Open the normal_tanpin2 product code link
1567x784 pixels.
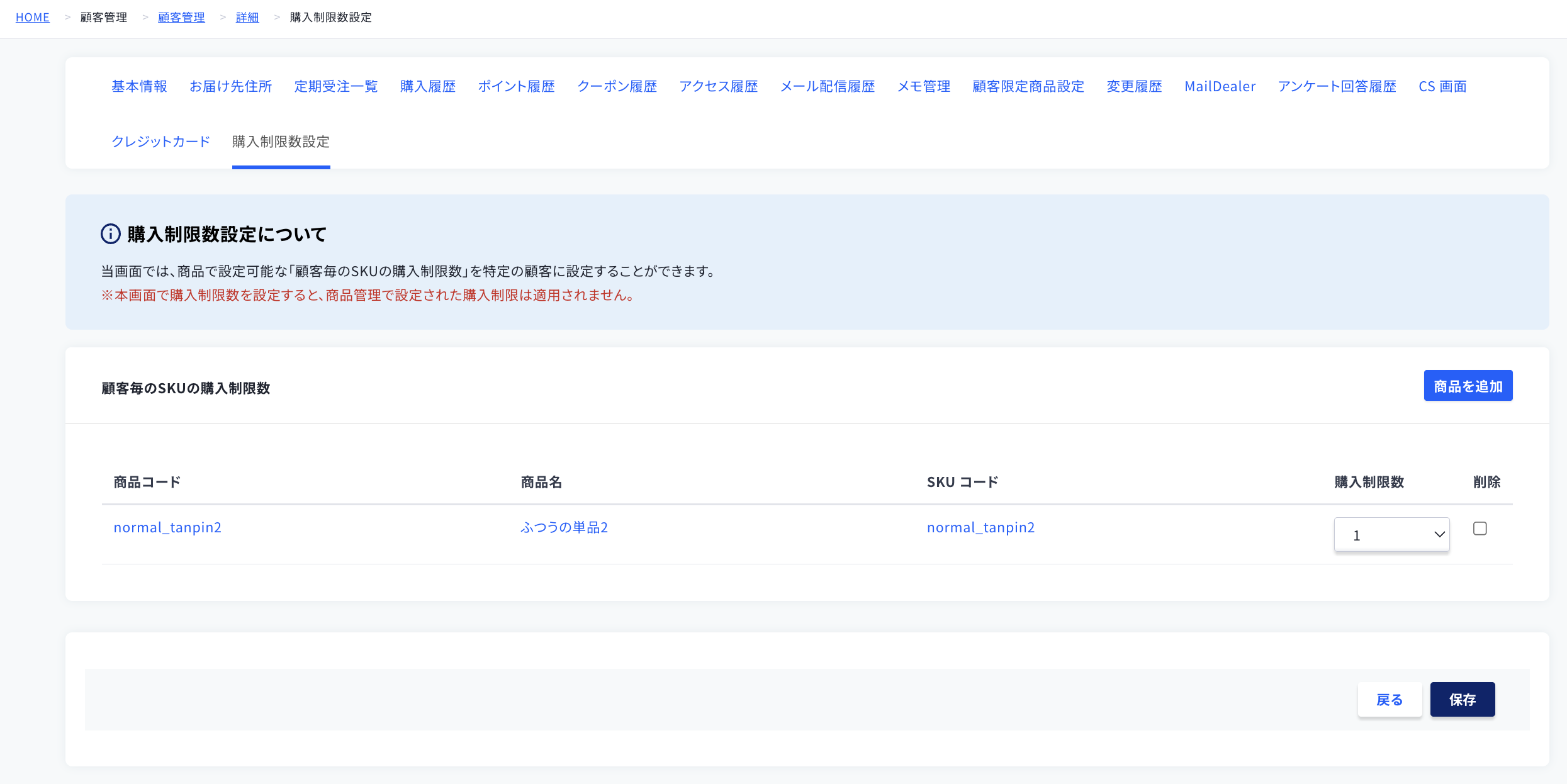coord(167,527)
